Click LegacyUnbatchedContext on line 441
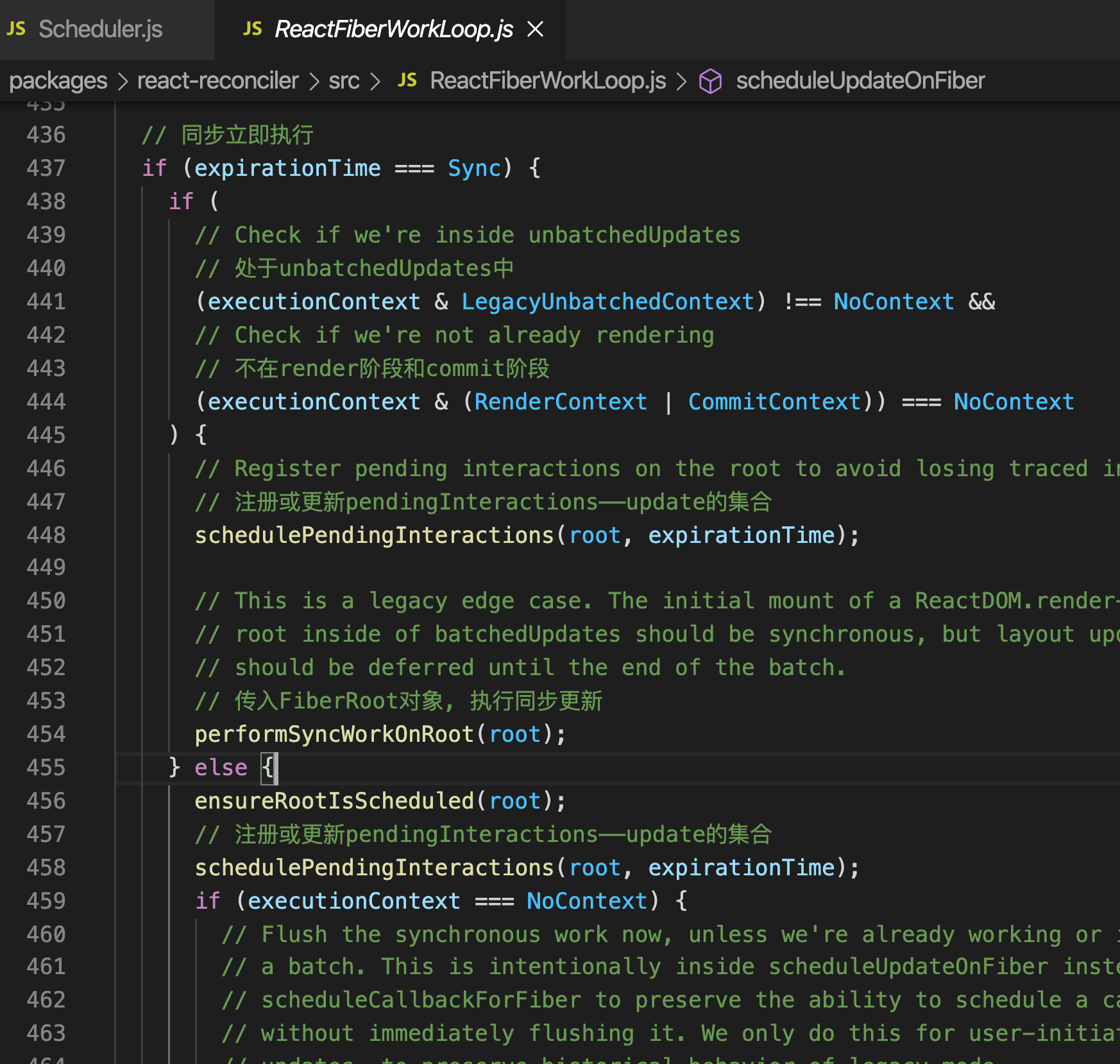 [607, 302]
